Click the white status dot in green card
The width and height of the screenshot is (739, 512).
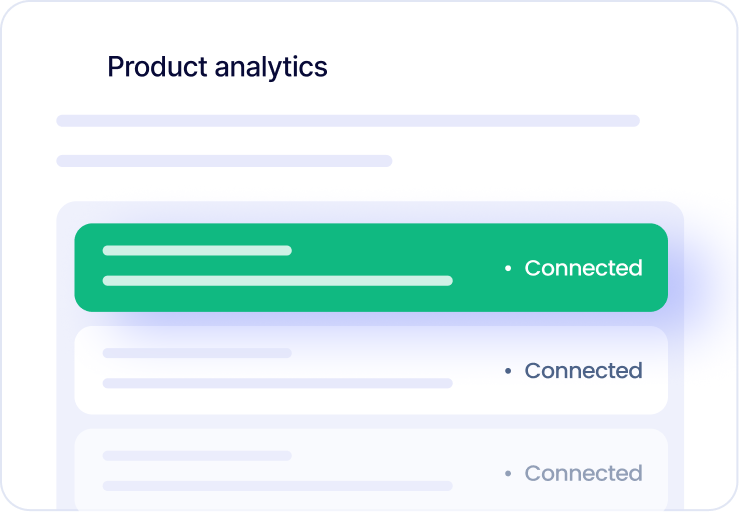point(508,268)
